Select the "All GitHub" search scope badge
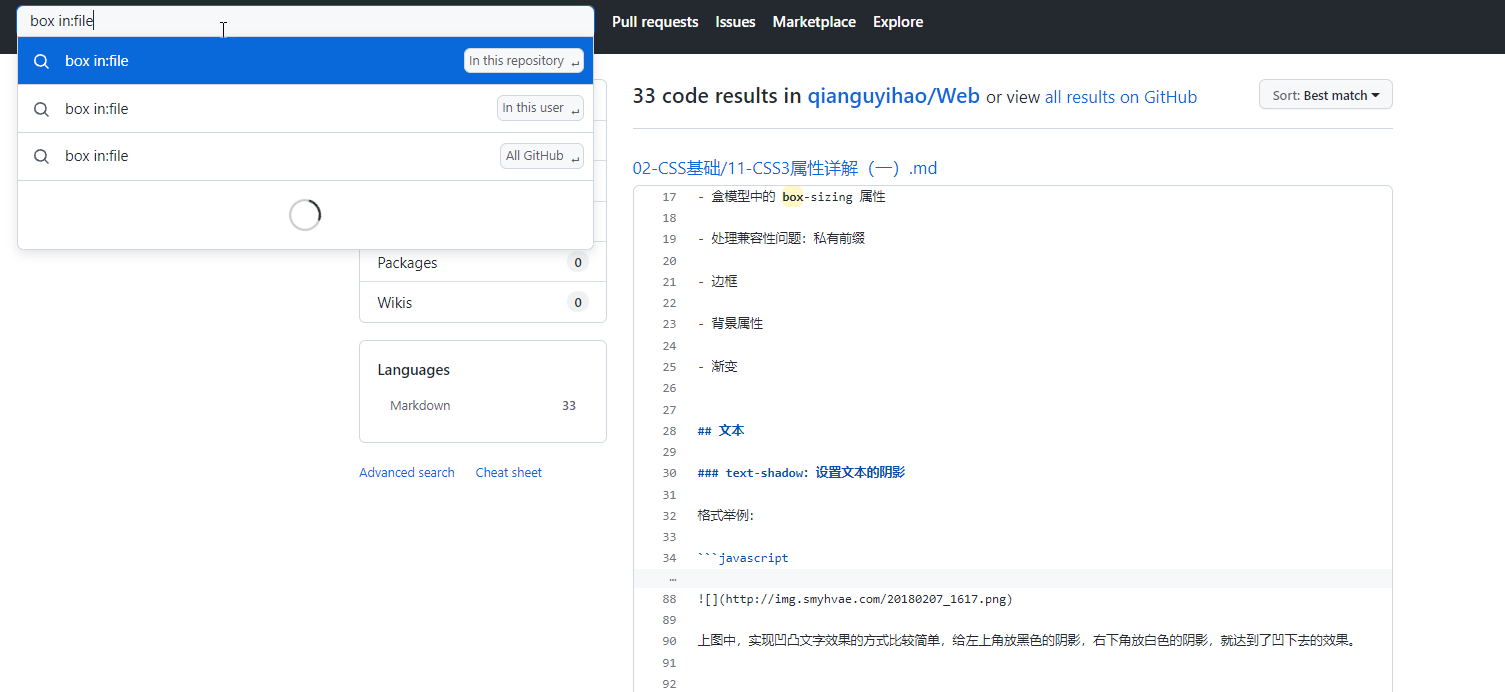Image resolution: width=1505 pixels, height=692 pixels. tap(541, 155)
